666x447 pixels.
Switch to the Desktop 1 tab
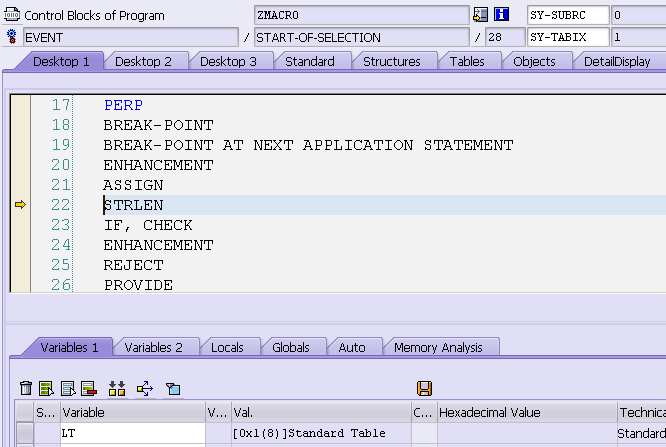click(x=61, y=62)
